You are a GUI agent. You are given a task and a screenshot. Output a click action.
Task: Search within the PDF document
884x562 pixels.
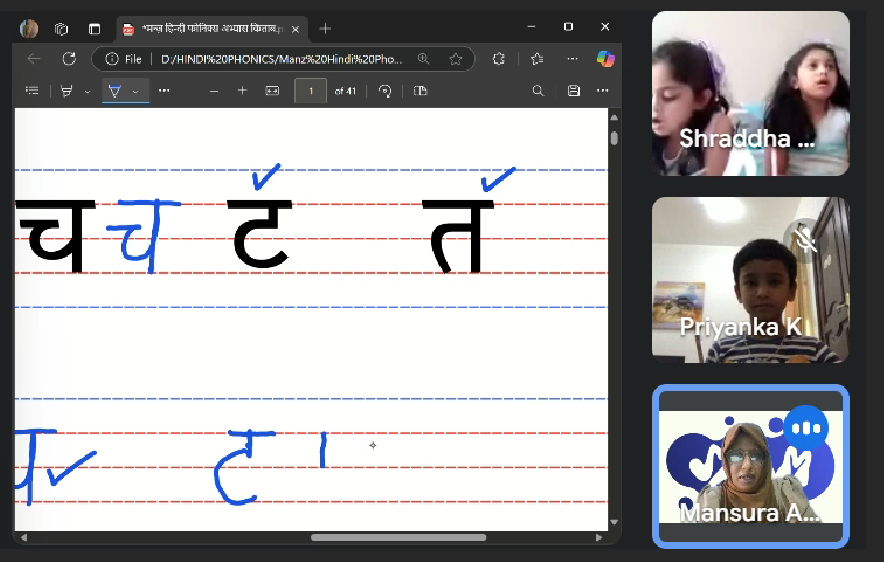(538, 91)
